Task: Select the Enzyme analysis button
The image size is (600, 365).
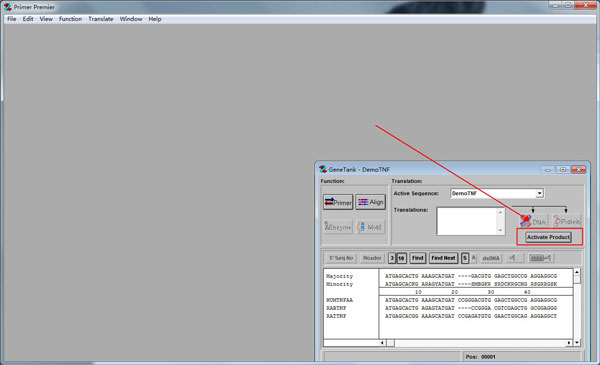Action: pos(338,227)
